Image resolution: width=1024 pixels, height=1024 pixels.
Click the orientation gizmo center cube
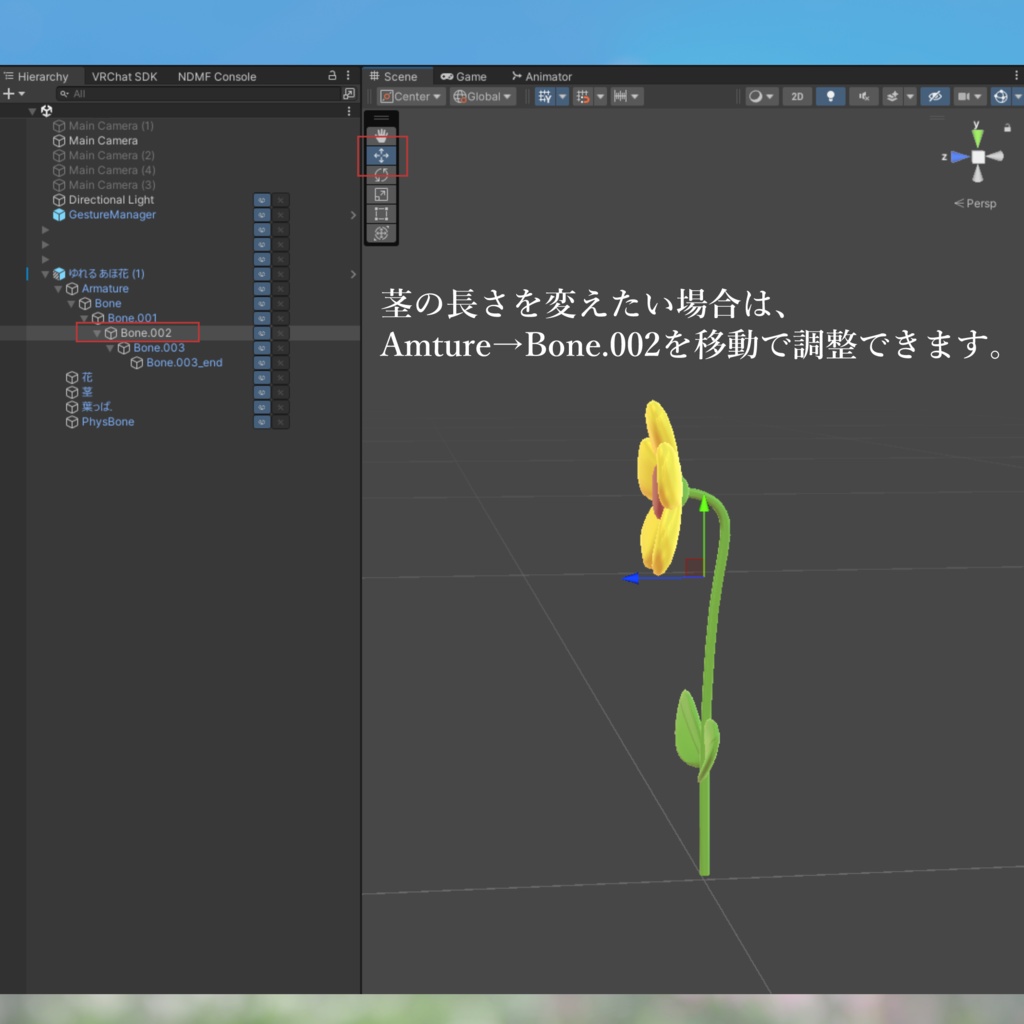(x=978, y=157)
